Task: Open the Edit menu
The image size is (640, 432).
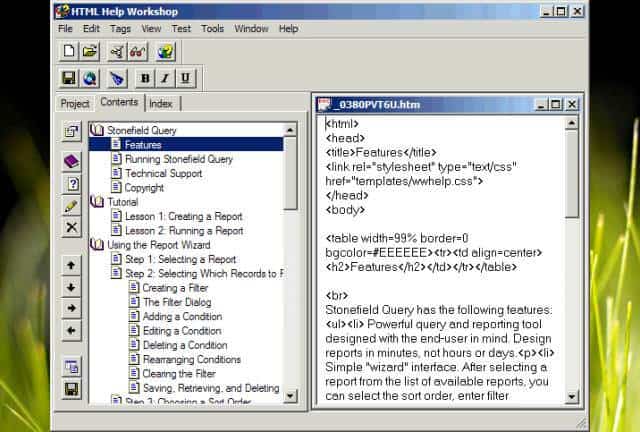Action: (x=91, y=29)
